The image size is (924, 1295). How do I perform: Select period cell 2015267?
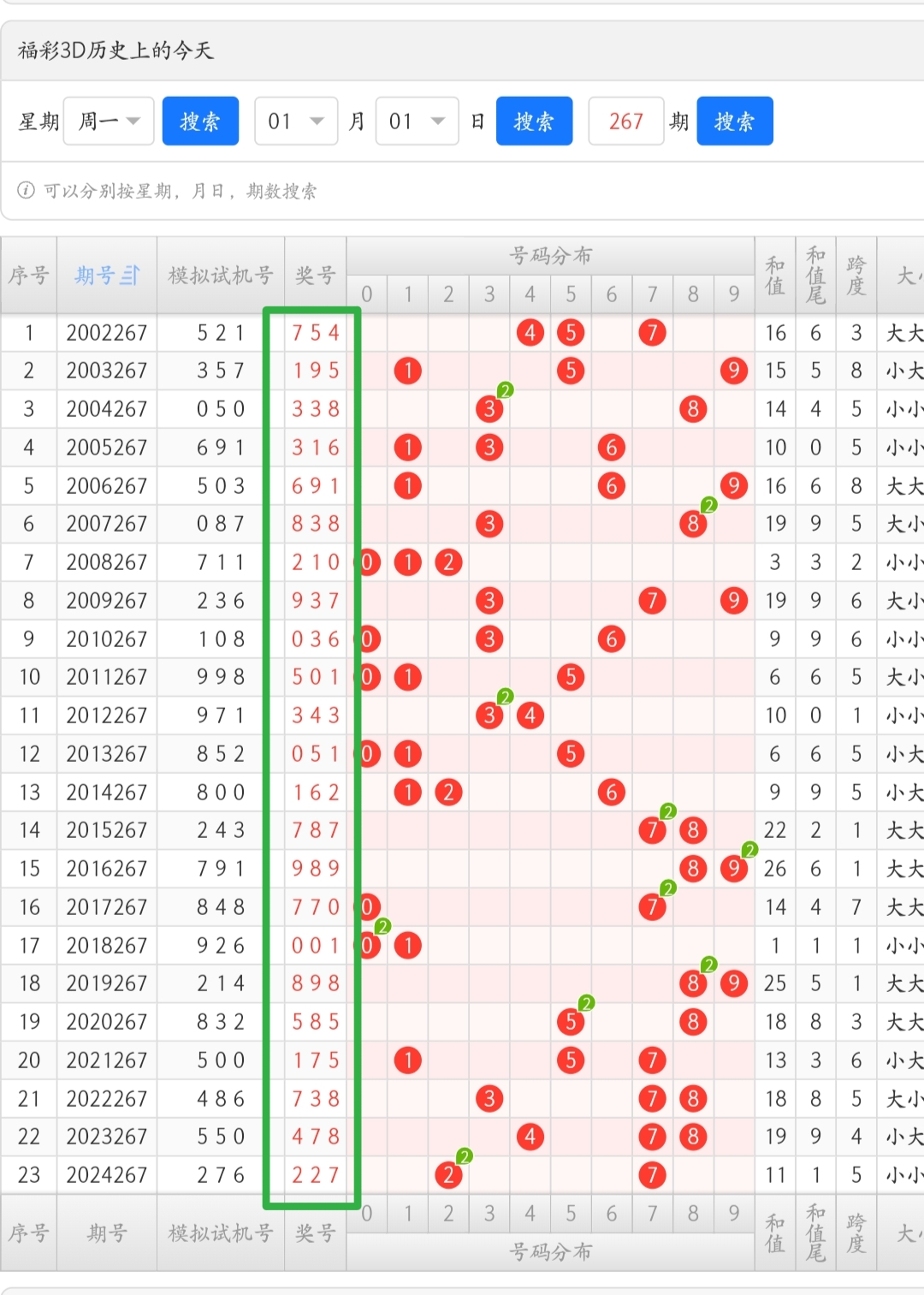[107, 830]
